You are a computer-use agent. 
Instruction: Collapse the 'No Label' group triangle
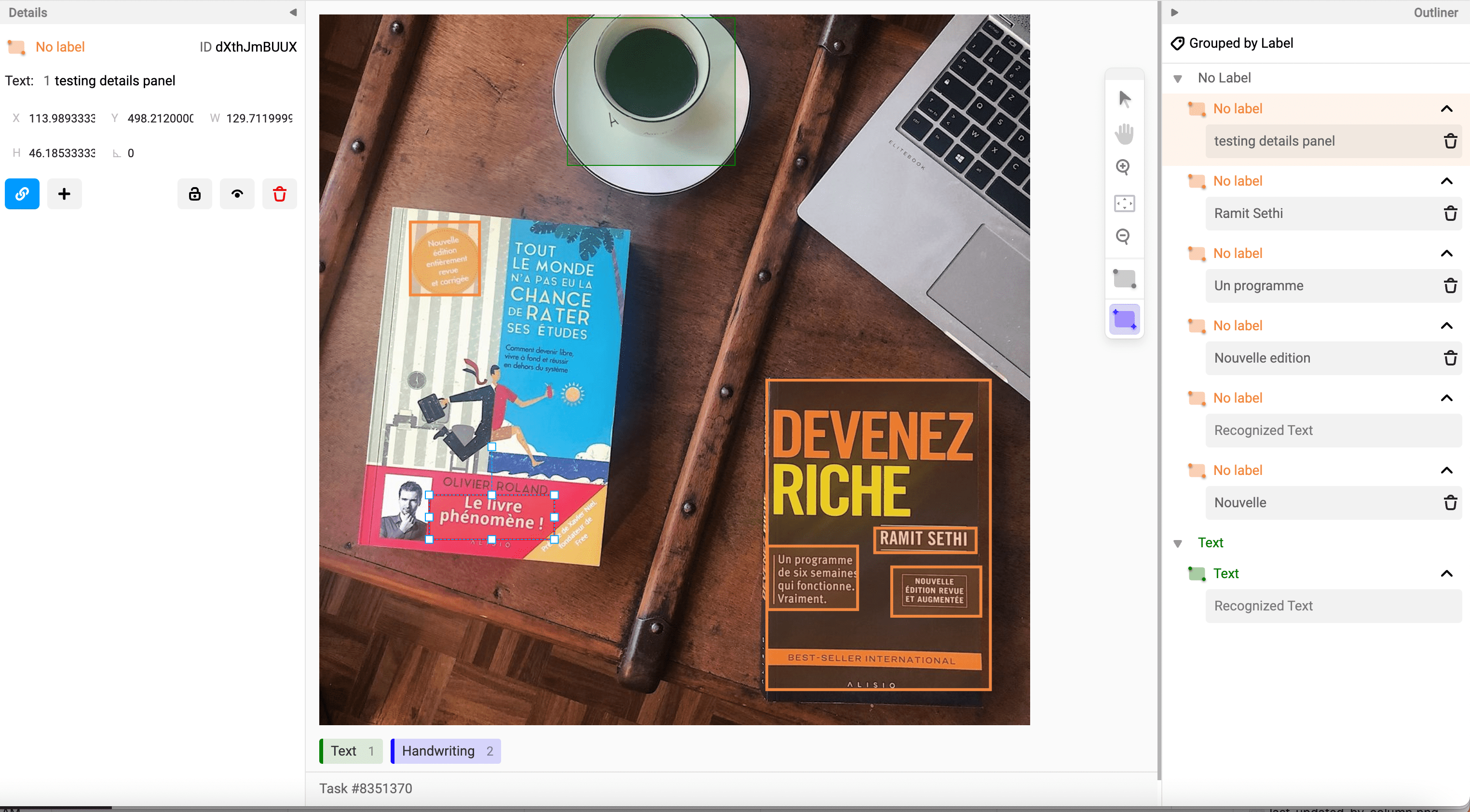coord(1177,79)
